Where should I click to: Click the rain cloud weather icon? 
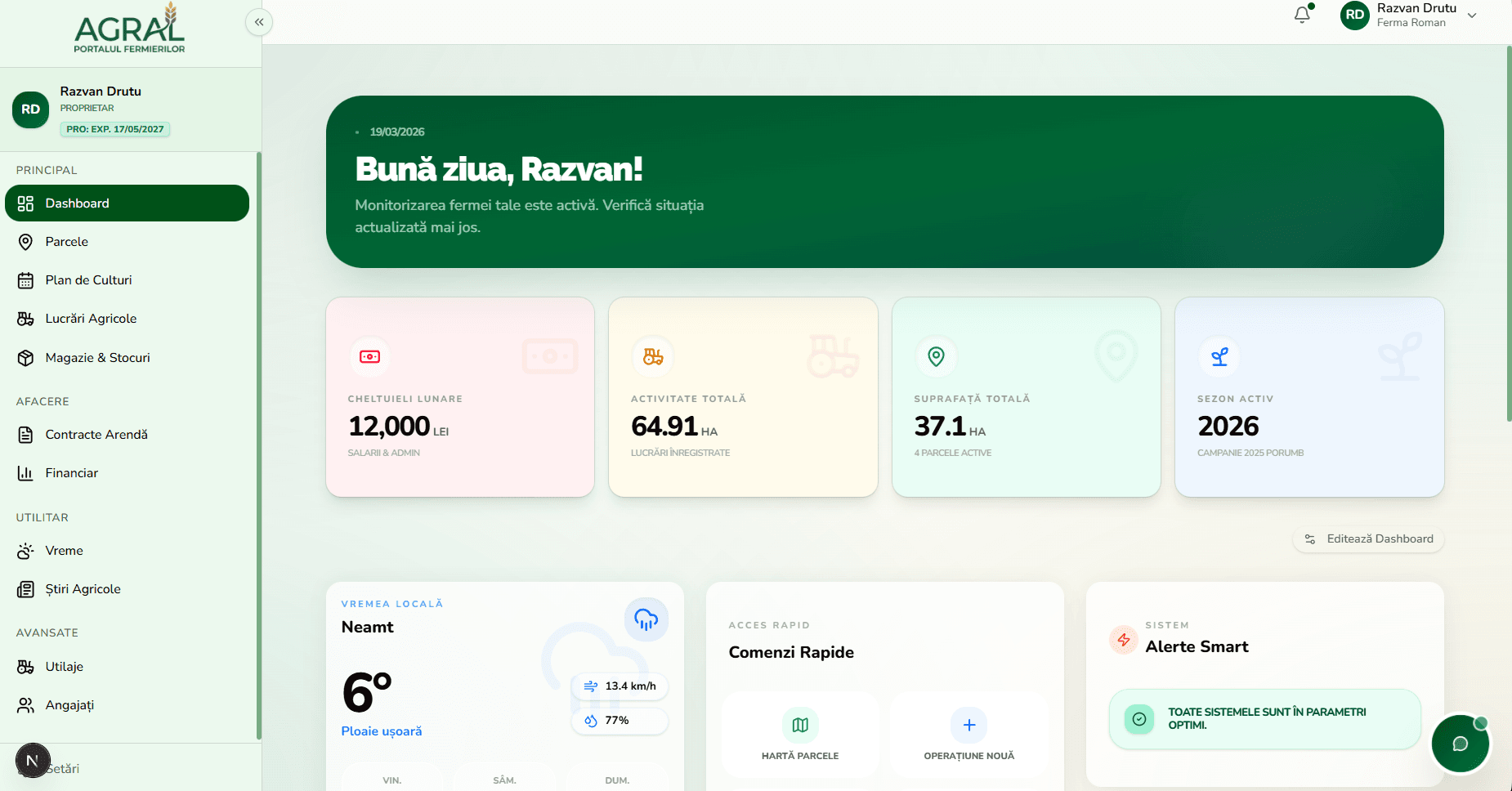tap(646, 619)
